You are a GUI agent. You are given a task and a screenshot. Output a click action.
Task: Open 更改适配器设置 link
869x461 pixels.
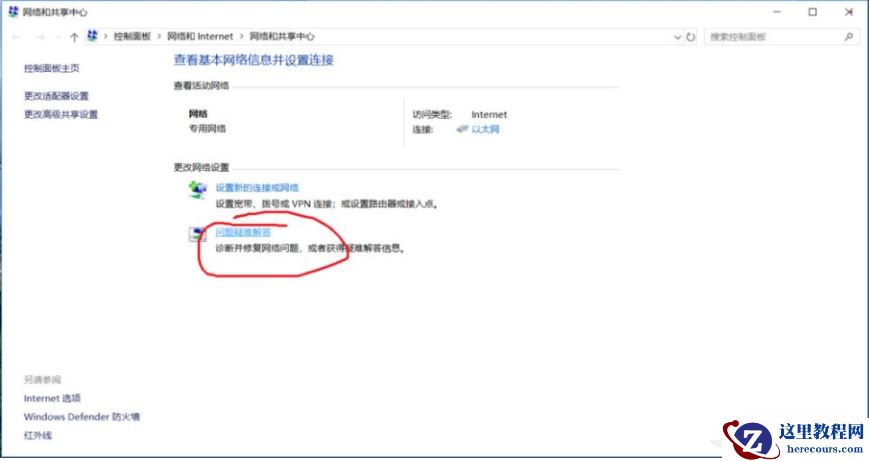[x=56, y=96]
